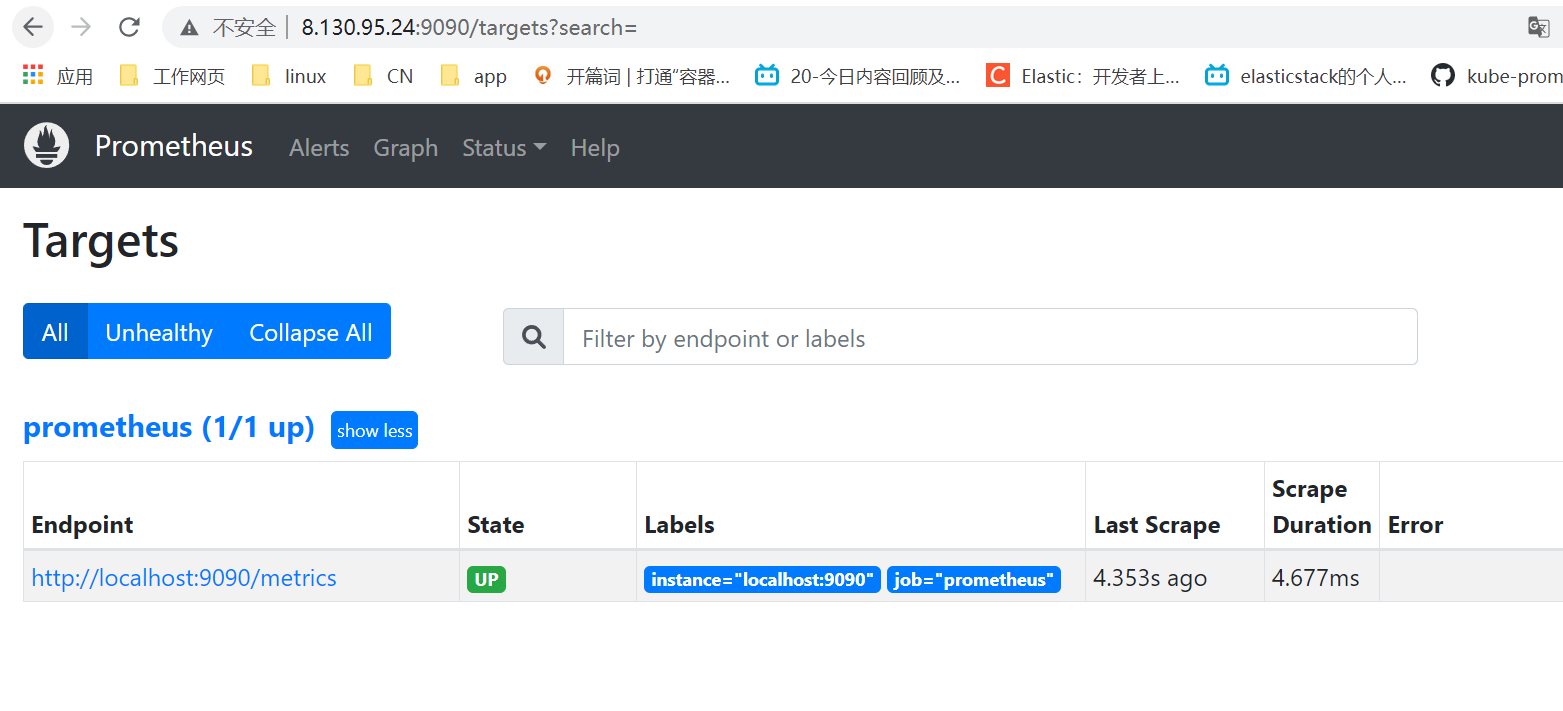The image size is (1563, 711).
Task: Open the apps grid bookmark icon
Action: [33, 75]
